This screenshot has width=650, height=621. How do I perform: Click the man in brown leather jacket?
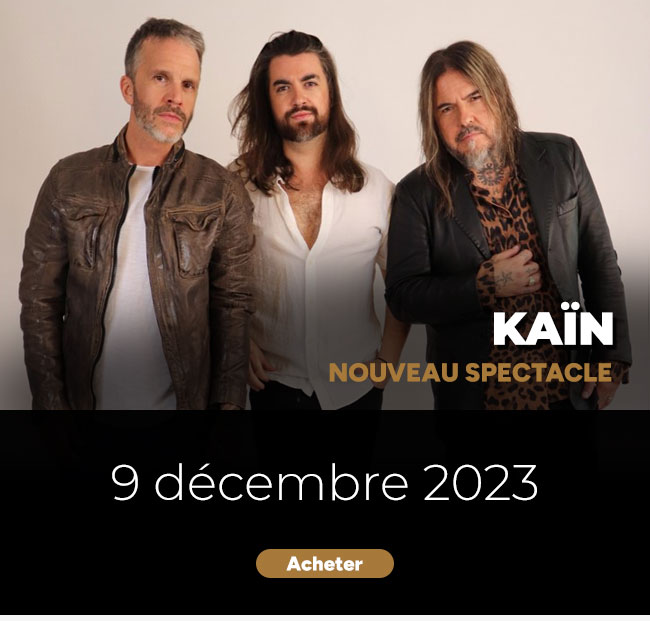[137, 232]
